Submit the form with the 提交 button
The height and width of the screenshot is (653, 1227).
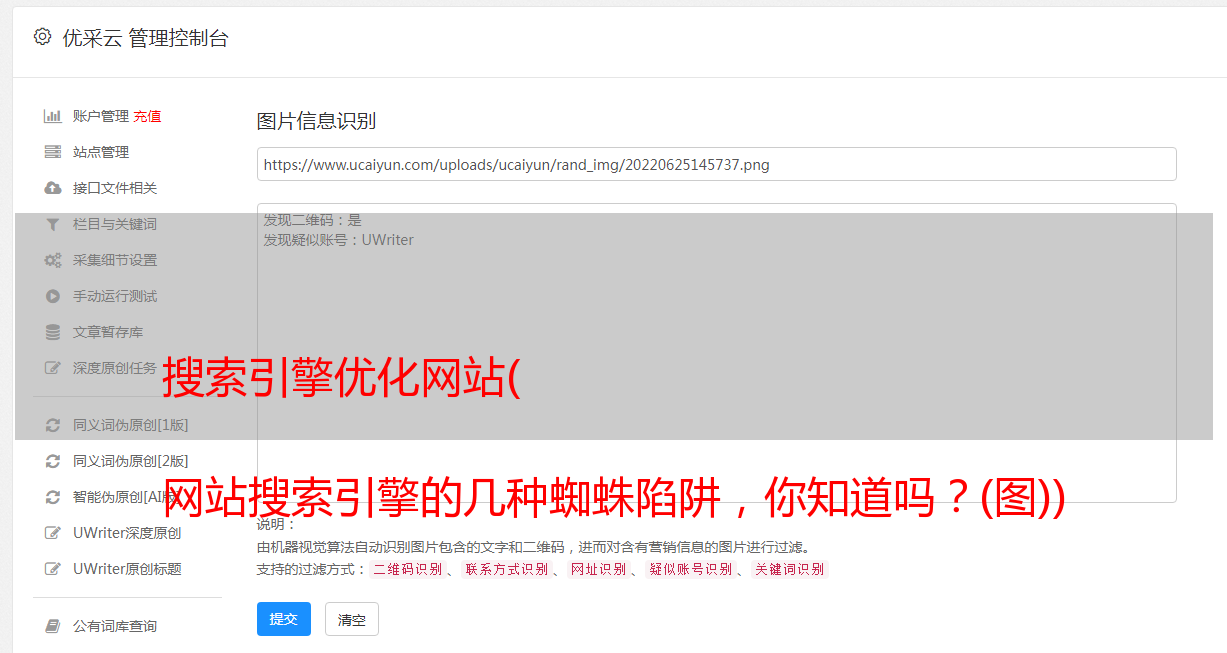(x=284, y=619)
